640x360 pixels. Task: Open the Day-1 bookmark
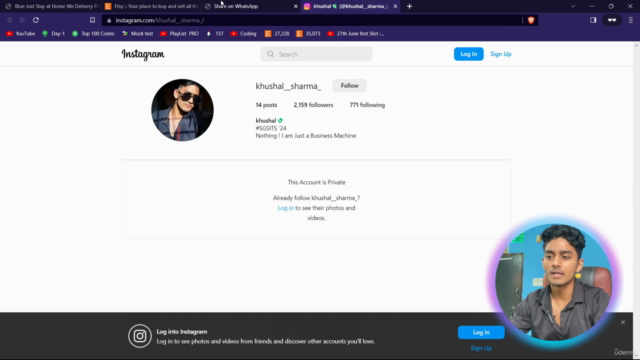53,33
